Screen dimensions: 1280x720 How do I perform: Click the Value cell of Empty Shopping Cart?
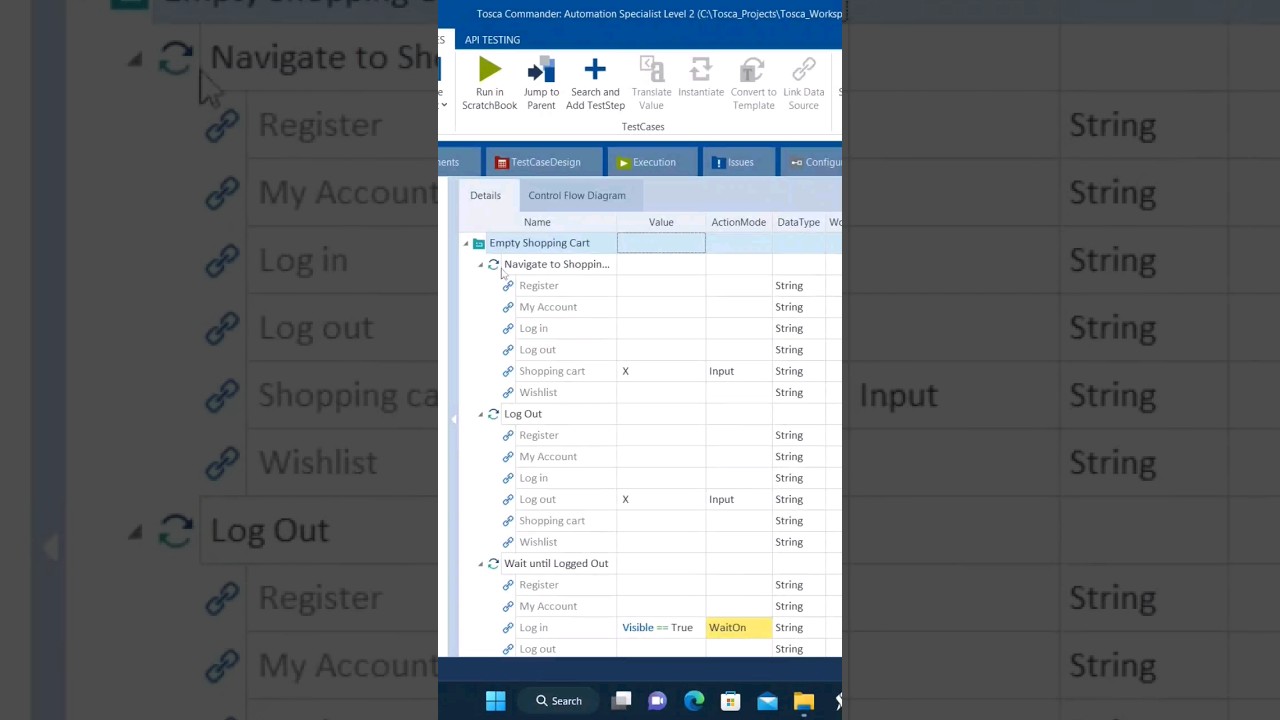[x=661, y=243]
